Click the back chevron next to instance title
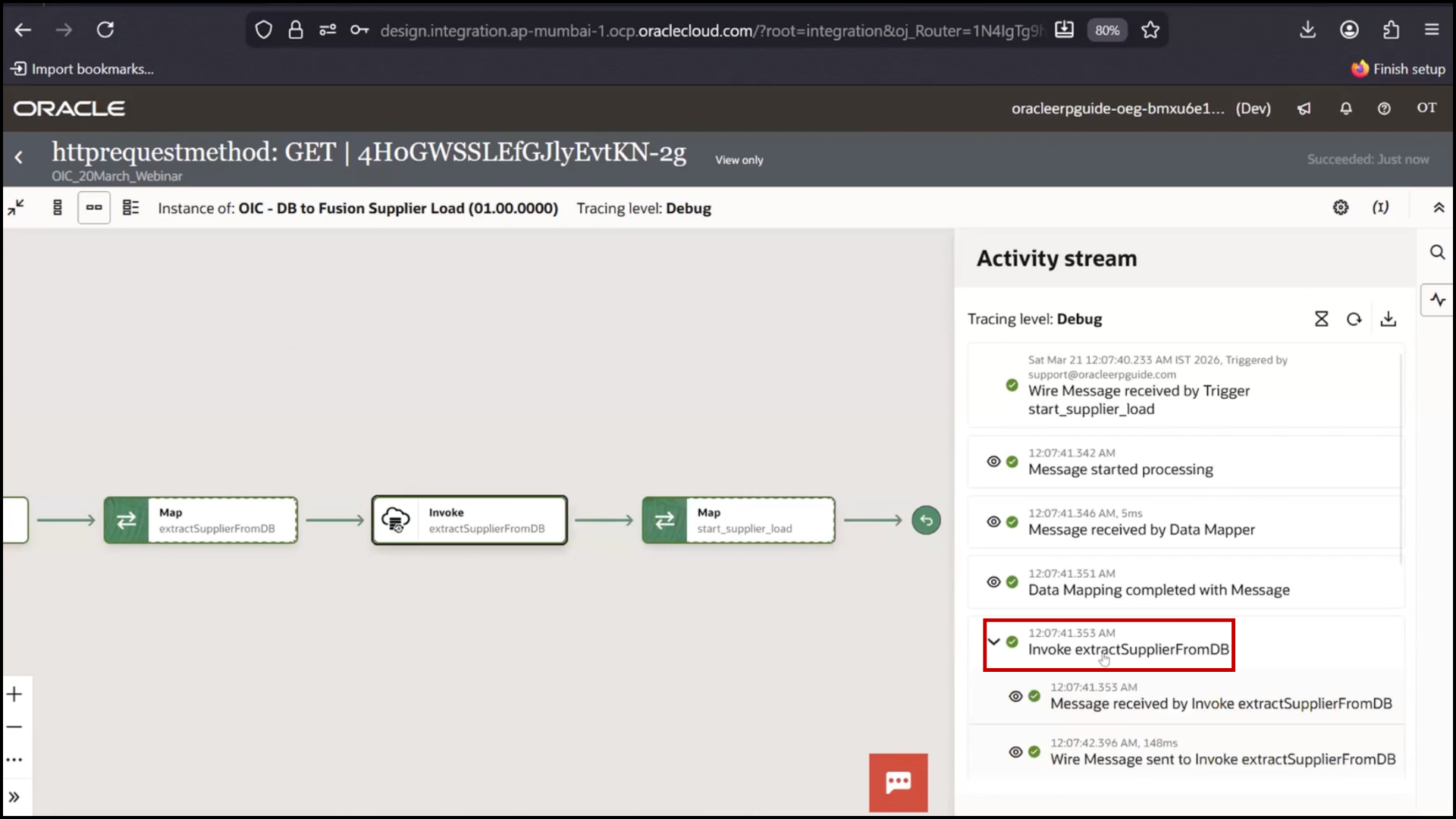The width and height of the screenshot is (1456, 819). [x=19, y=157]
